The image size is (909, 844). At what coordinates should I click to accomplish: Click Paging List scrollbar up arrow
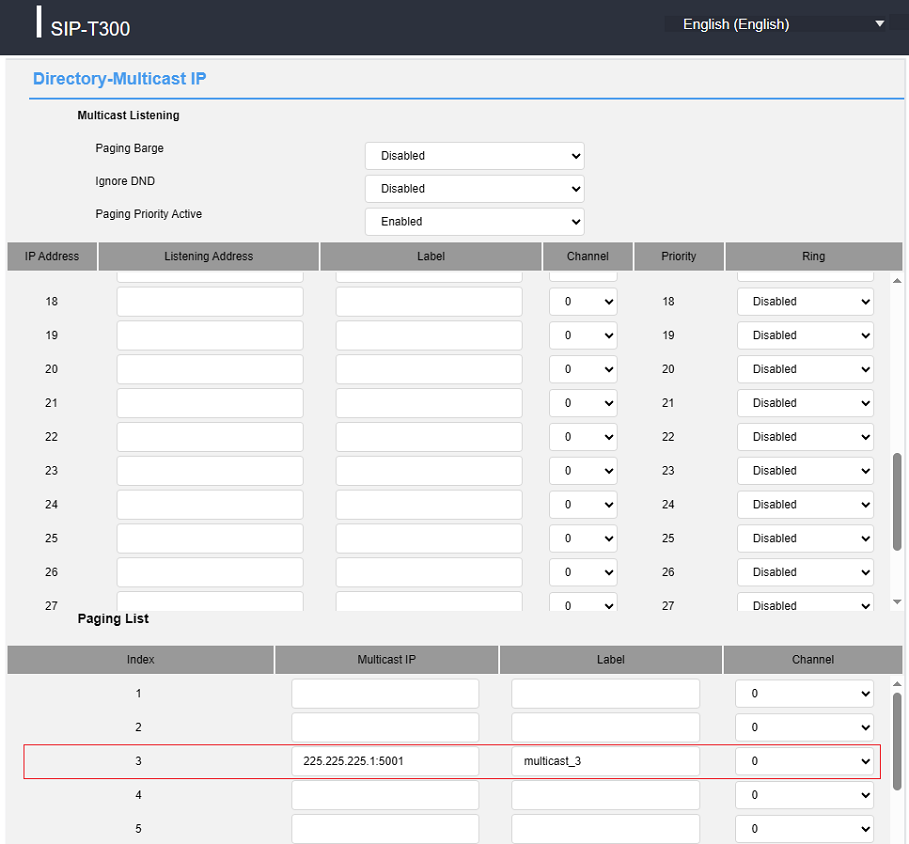pyautogui.click(x=897, y=684)
